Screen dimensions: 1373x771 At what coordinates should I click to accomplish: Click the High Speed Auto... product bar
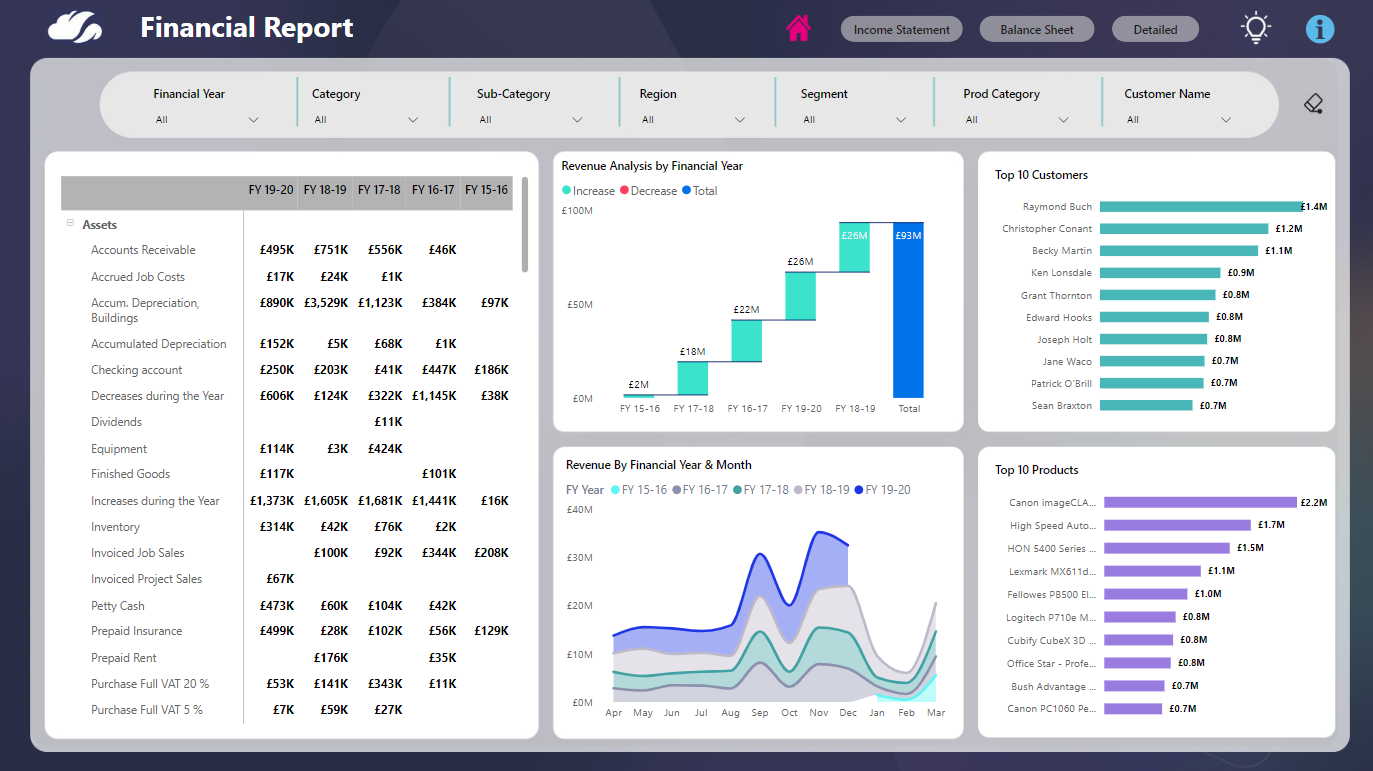[x=1177, y=524]
